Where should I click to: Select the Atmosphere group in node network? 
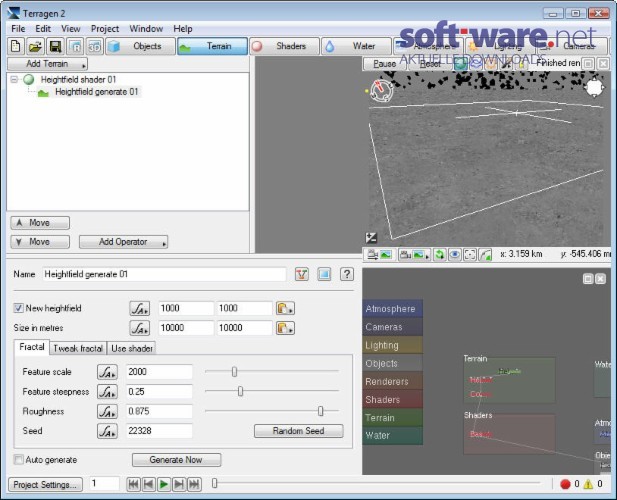pyautogui.click(x=392, y=309)
